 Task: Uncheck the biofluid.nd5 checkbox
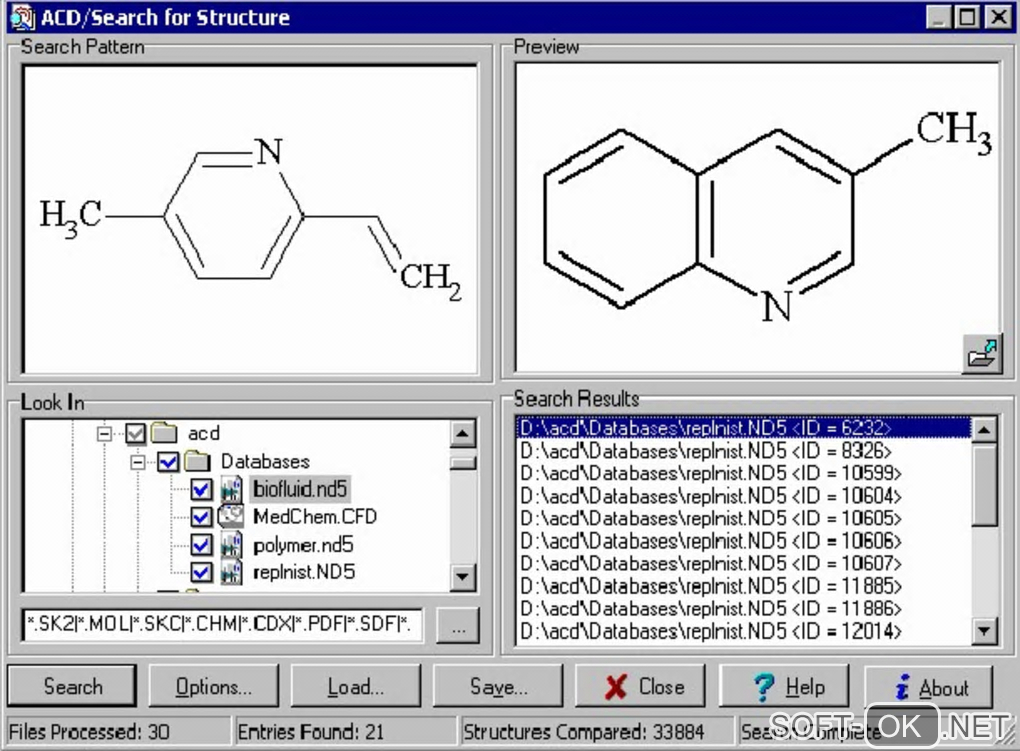point(201,489)
